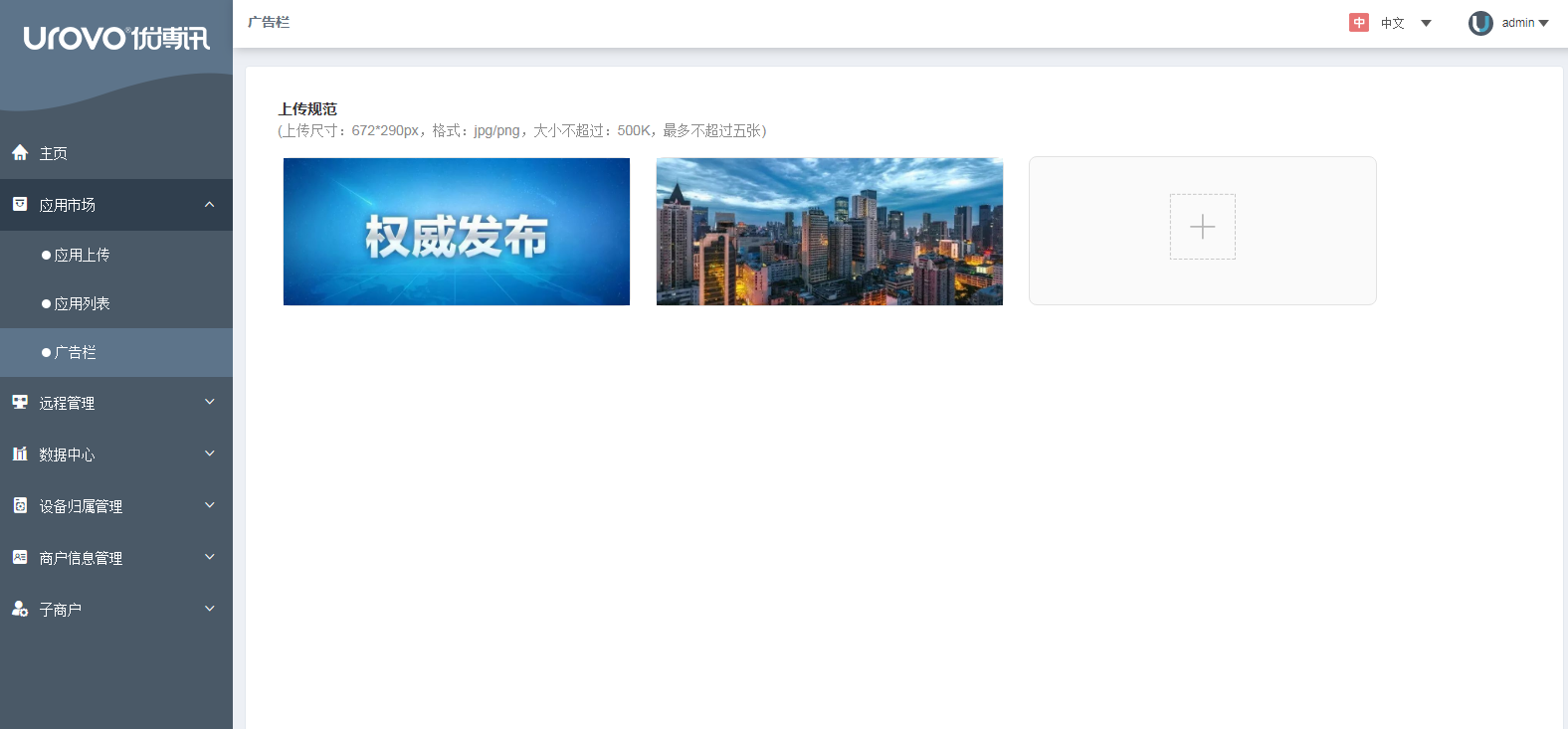
Task: Open the admin account dropdown arrow
Action: pos(1544,23)
